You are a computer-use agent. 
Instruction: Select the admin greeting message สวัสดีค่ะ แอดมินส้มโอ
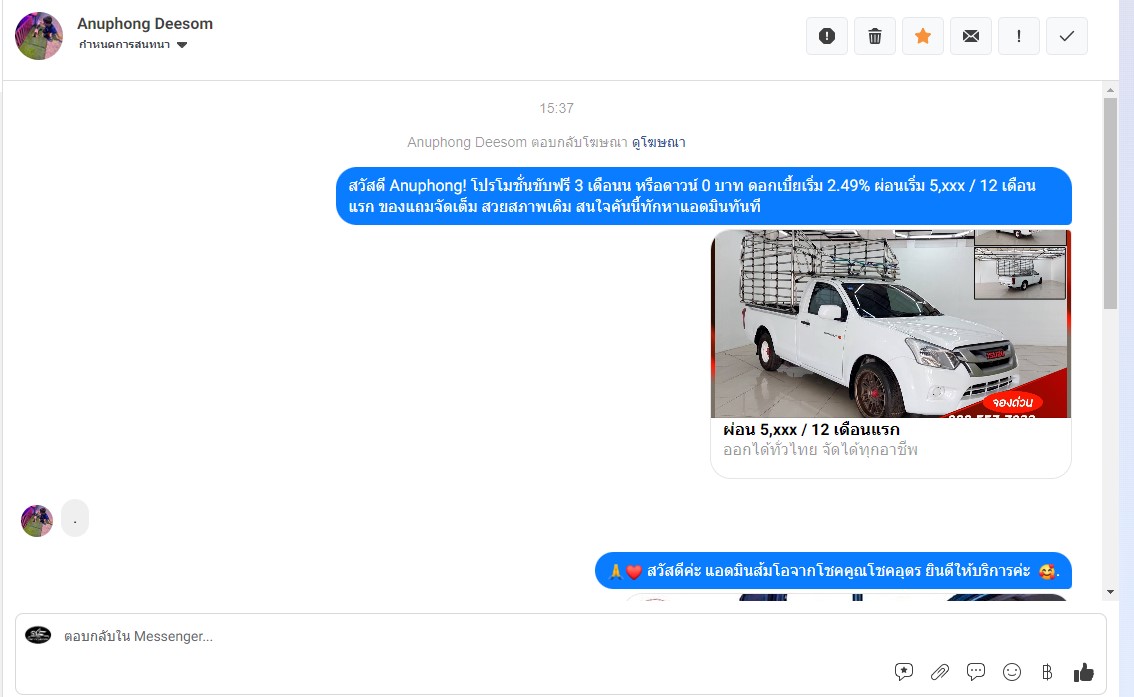(x=833, y=571)
